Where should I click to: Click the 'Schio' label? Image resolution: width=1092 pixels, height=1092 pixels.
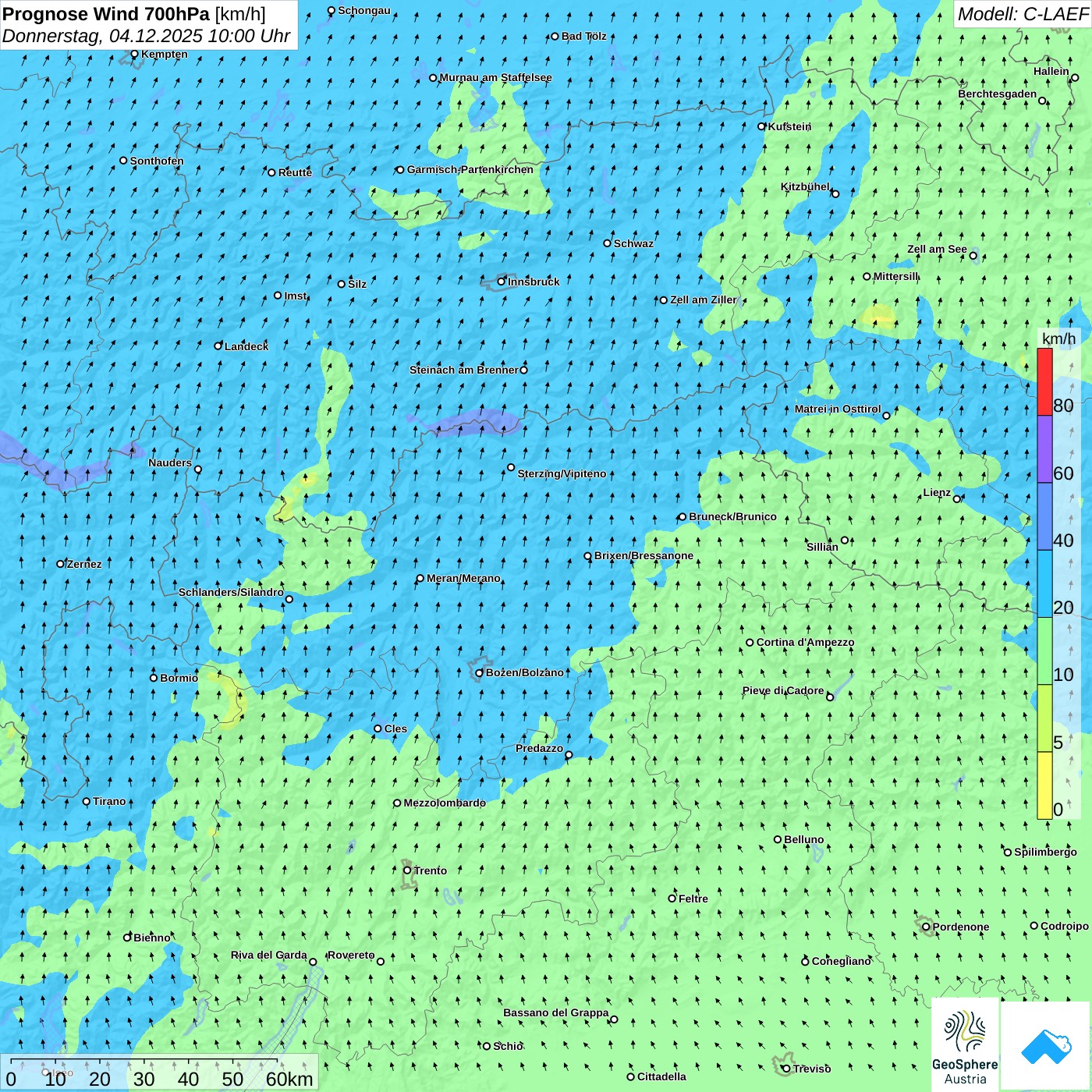coord(508,1046)
